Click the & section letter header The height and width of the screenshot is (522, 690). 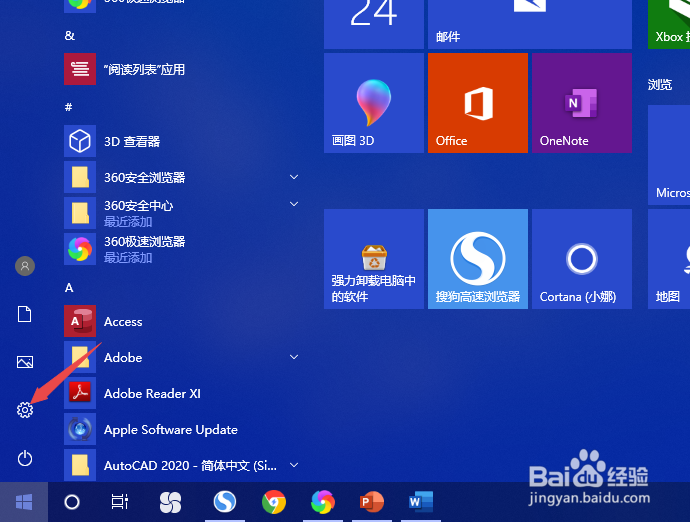tap(70, 35)
